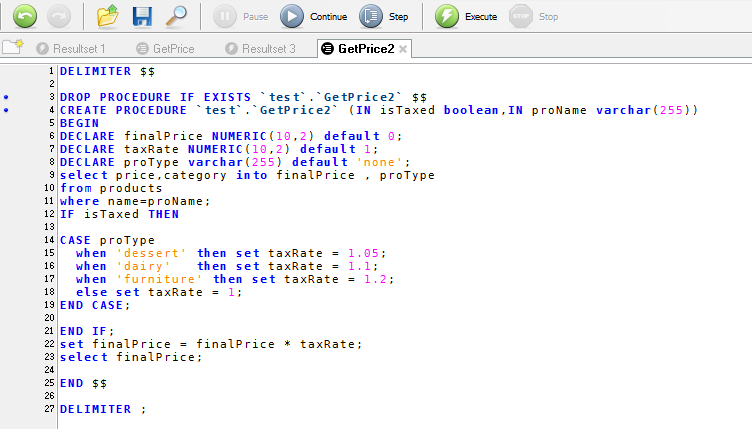Switch to the GetPrice tab

pos(165,48)
